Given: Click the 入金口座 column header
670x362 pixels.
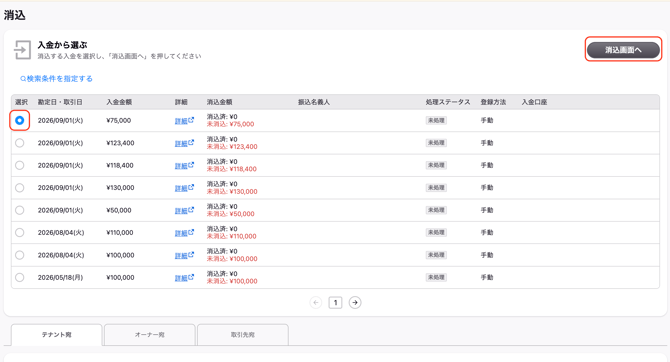Looking at the screenshot, I should (x=534, y=102).
